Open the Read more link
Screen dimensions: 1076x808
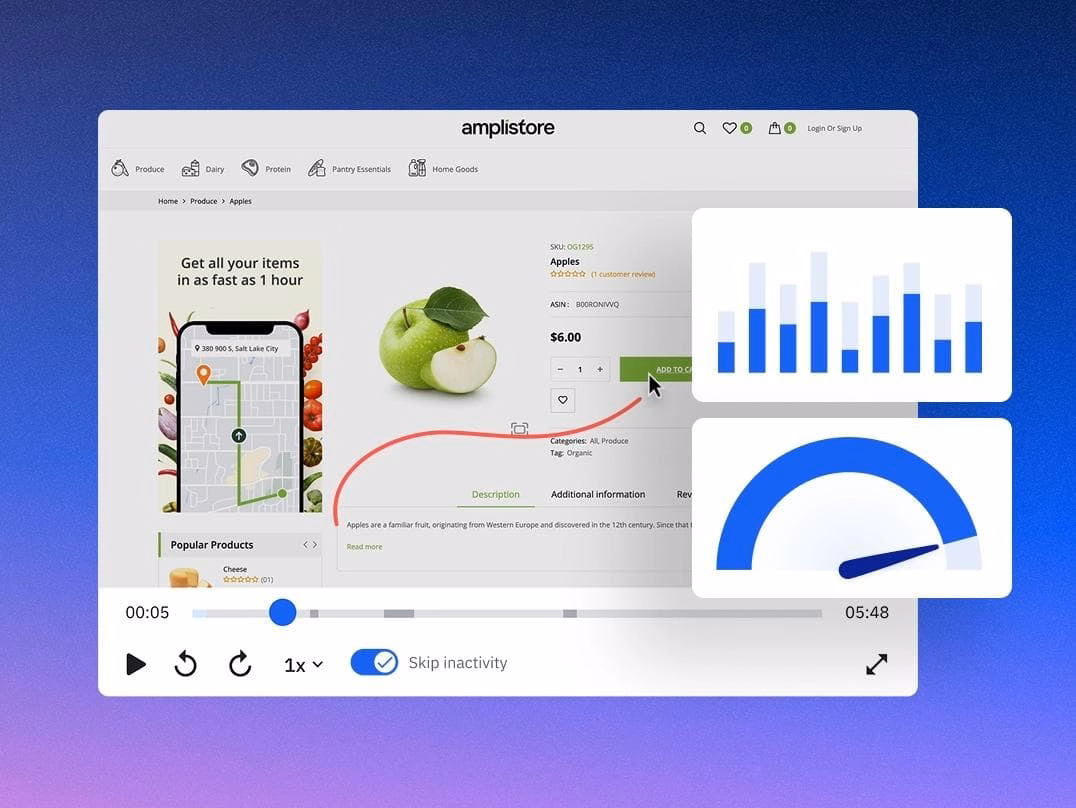(x=364, y=547)
